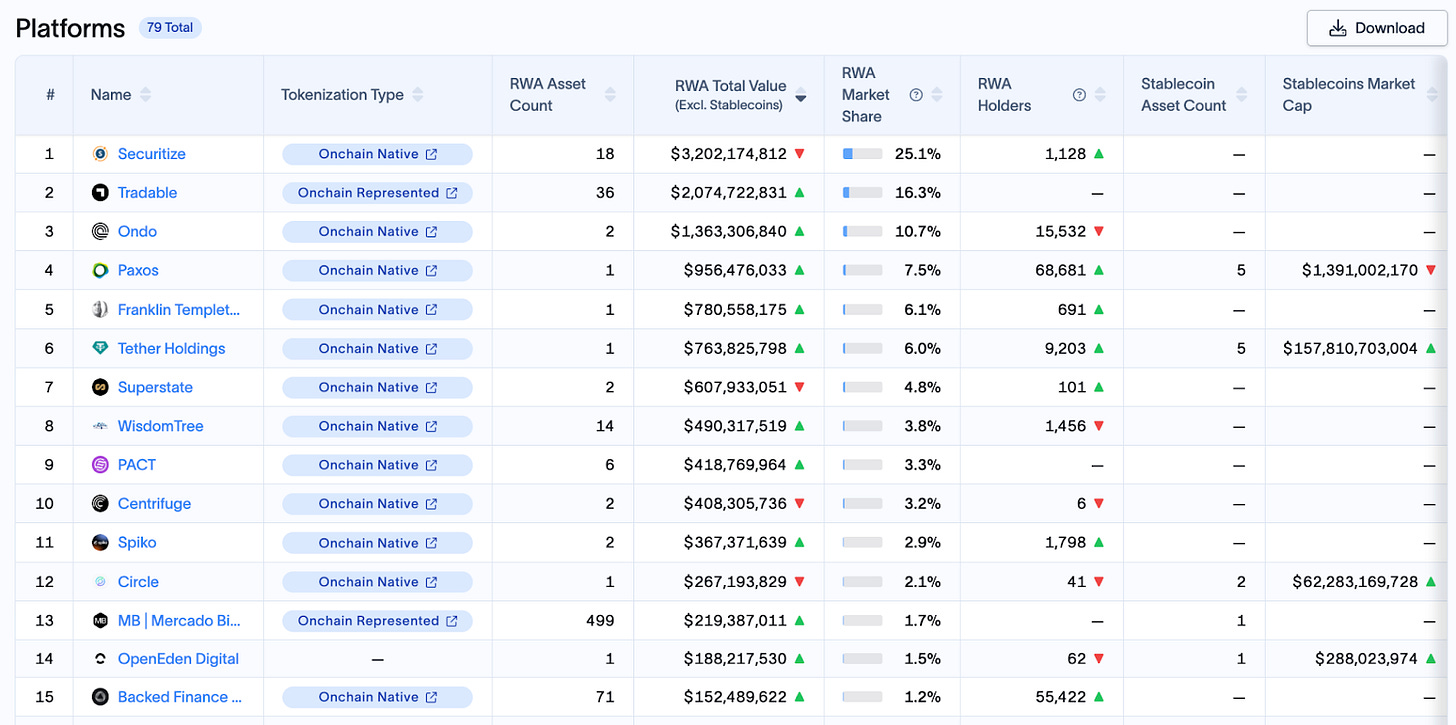Click Ondo's 10.7% market share bar

click(x=862, y=232)
